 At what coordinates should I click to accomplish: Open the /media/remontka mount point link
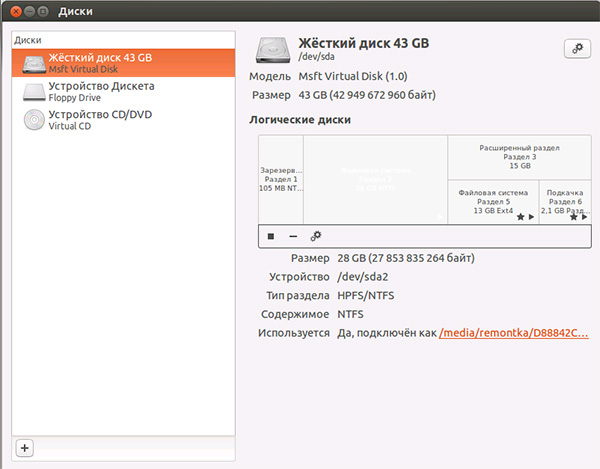click(x=514, y=333)
